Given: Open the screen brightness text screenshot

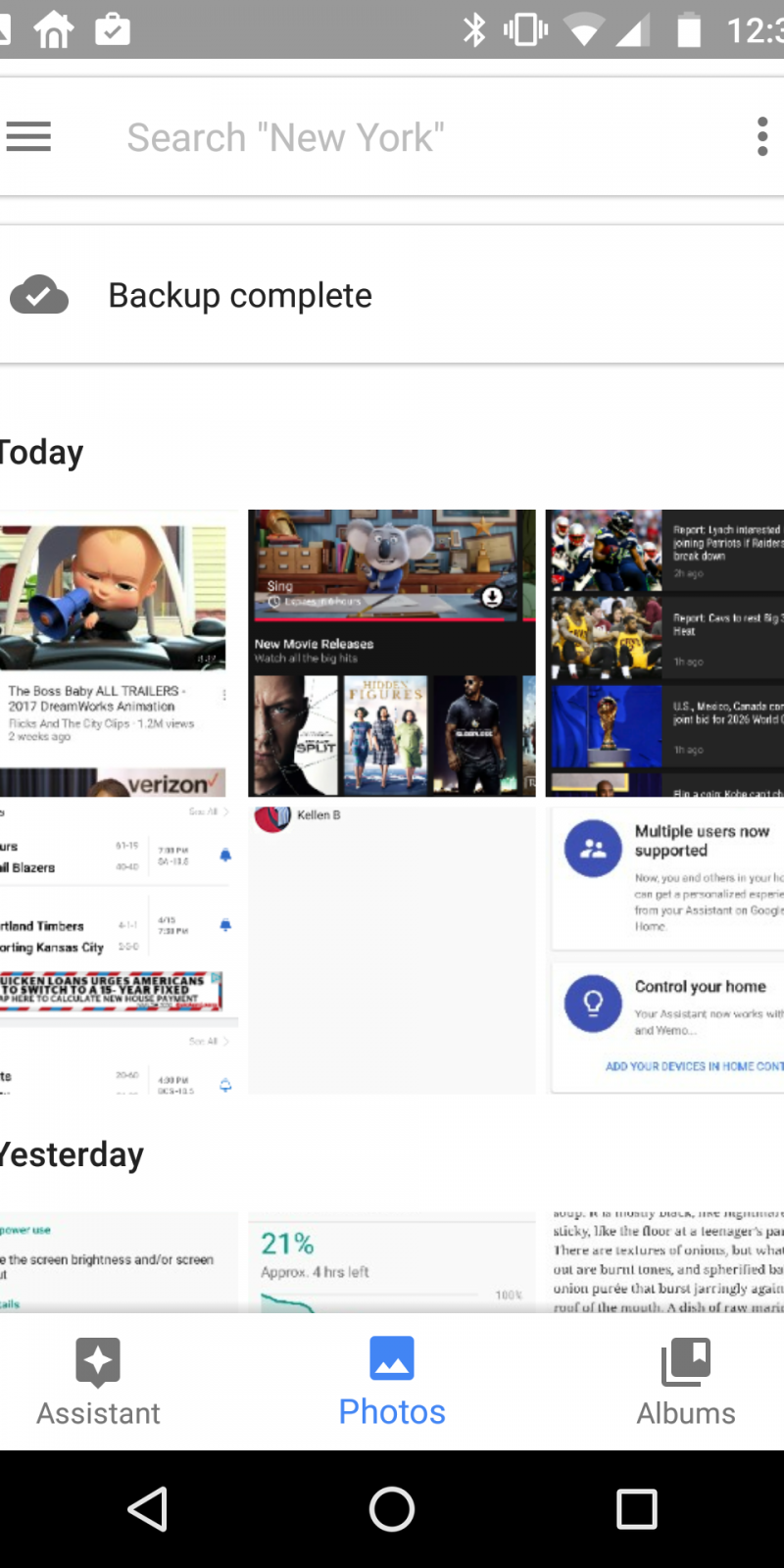Looking at the screenshot, I should [x=118, y=1262].
